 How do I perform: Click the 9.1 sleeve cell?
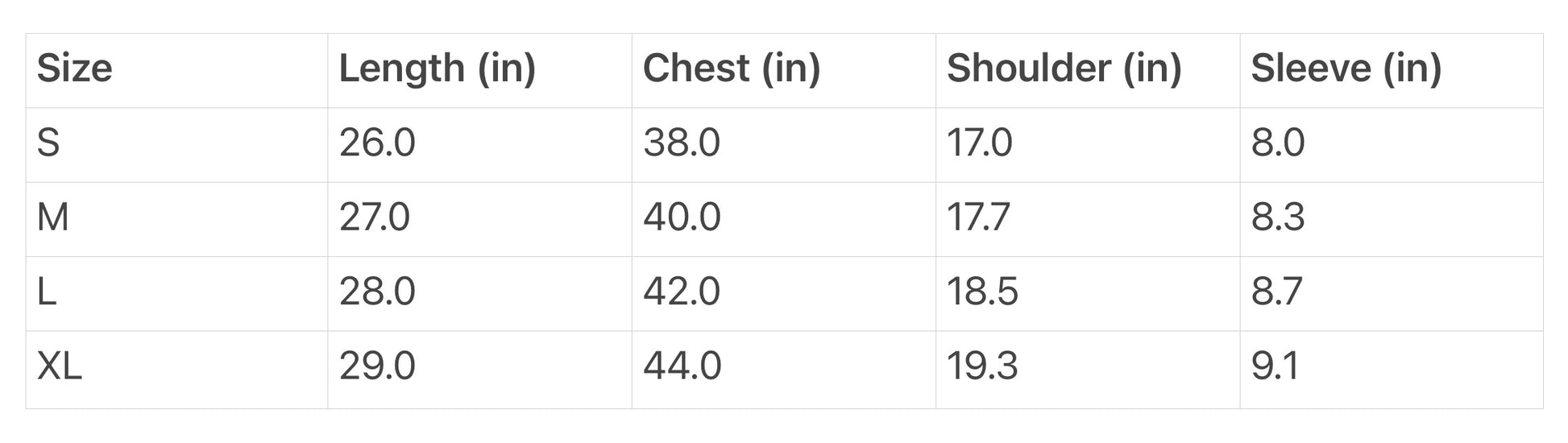[1275, 366]
